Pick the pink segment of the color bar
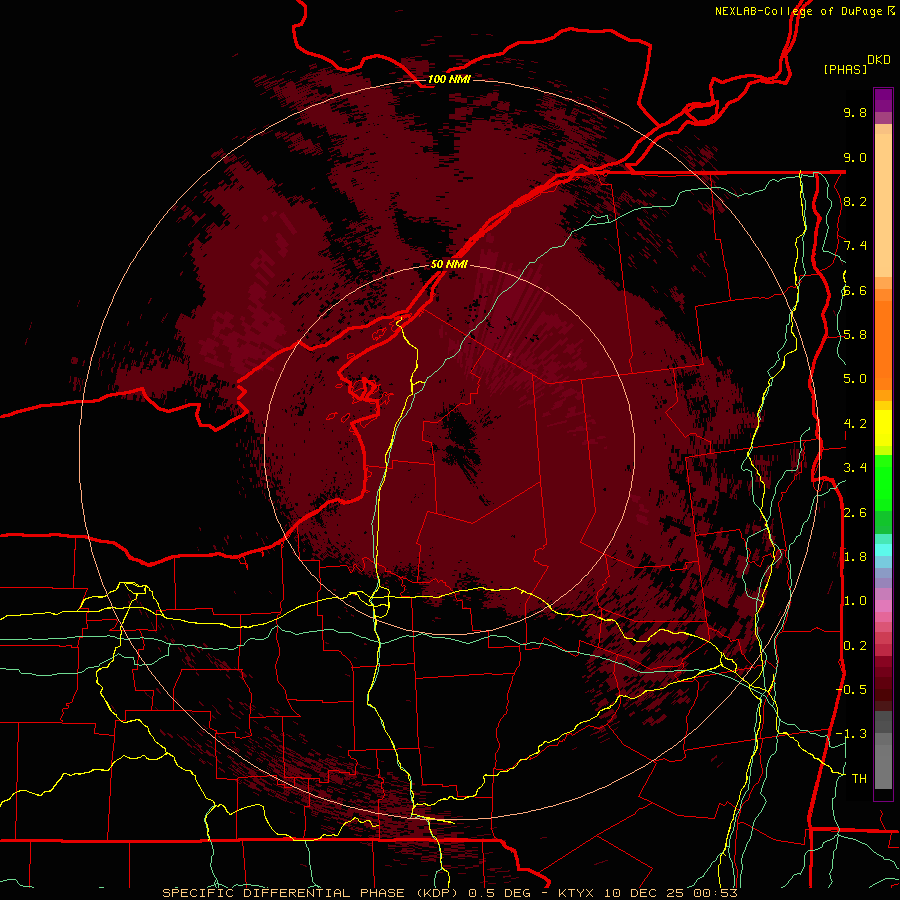 point(883,606)
